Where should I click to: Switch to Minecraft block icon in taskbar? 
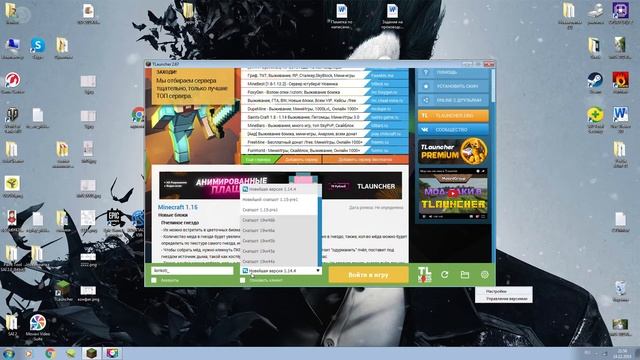[x=92, y=353]
